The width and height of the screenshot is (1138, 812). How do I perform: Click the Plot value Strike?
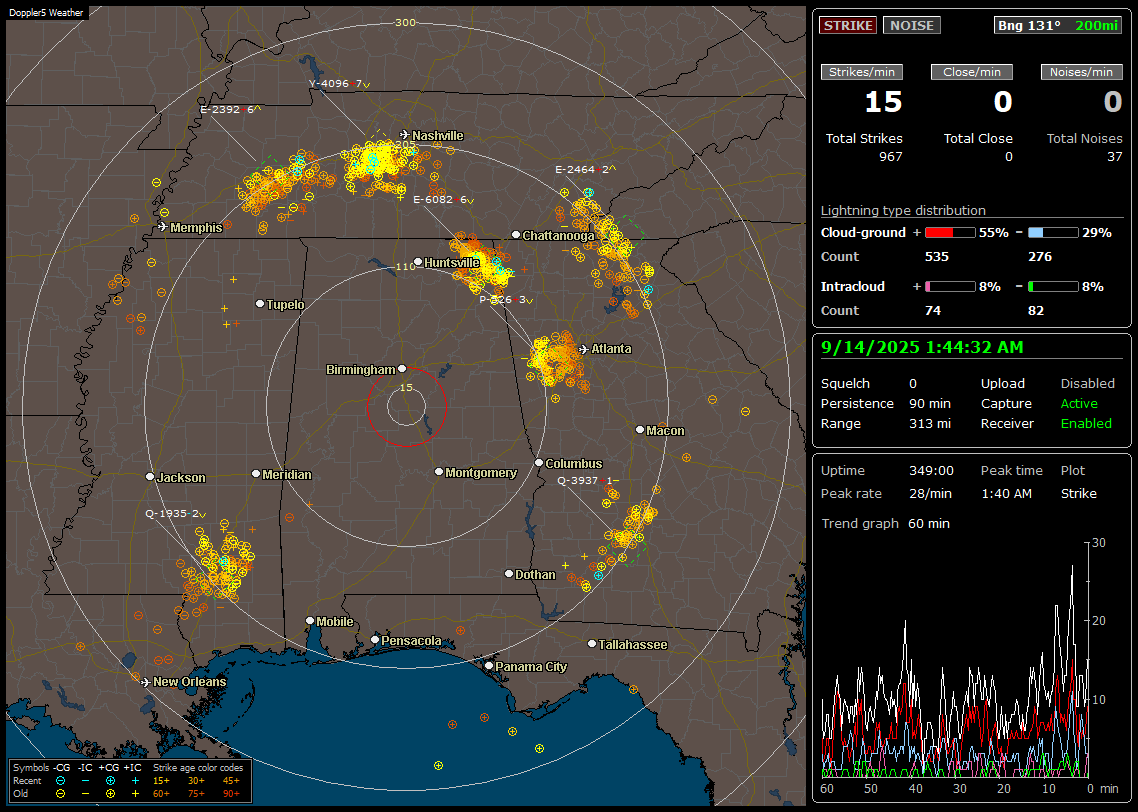coord(1078,493)
